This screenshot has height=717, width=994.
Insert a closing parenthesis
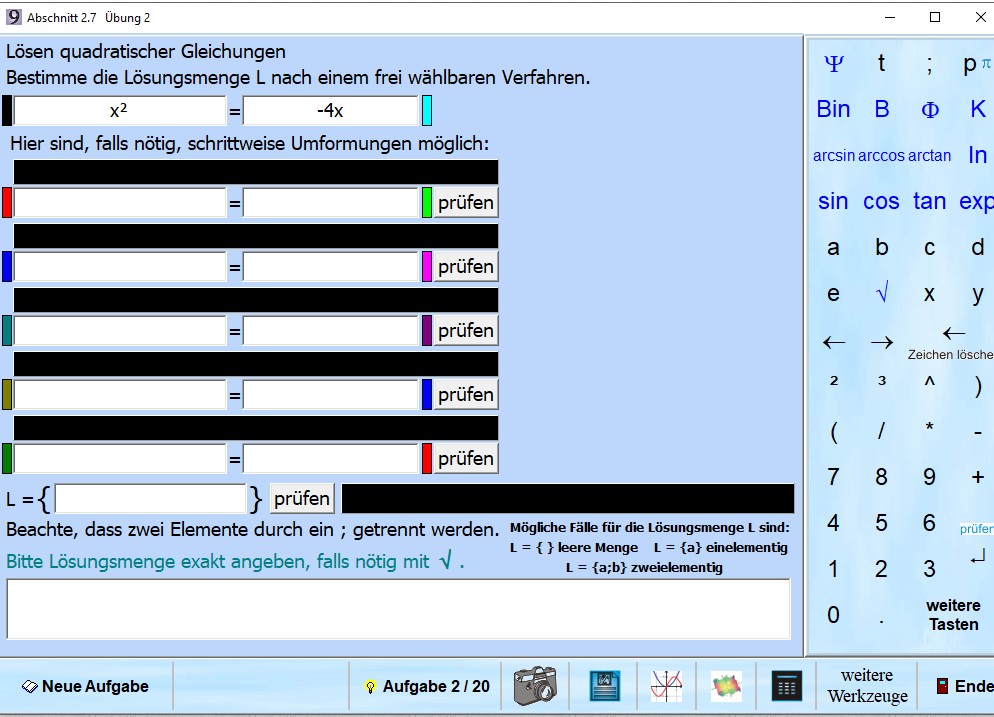[978, 386]
